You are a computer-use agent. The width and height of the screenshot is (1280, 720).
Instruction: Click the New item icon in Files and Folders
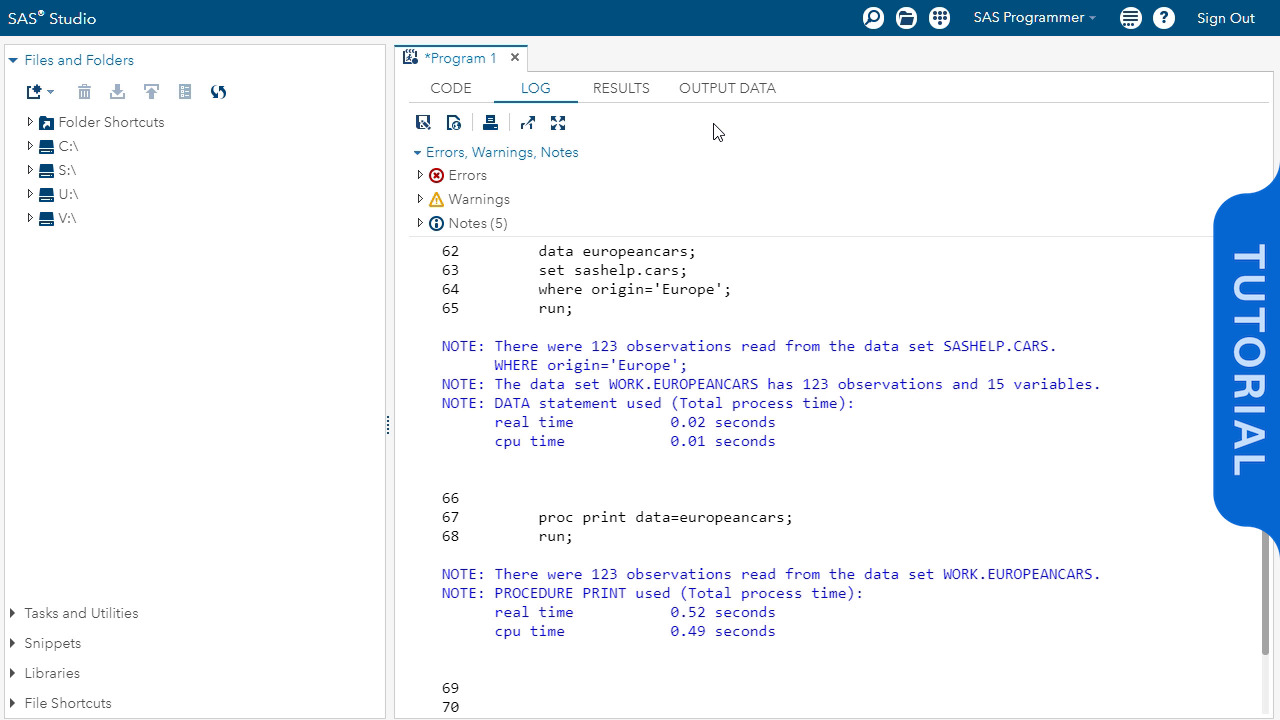[34, 92]
